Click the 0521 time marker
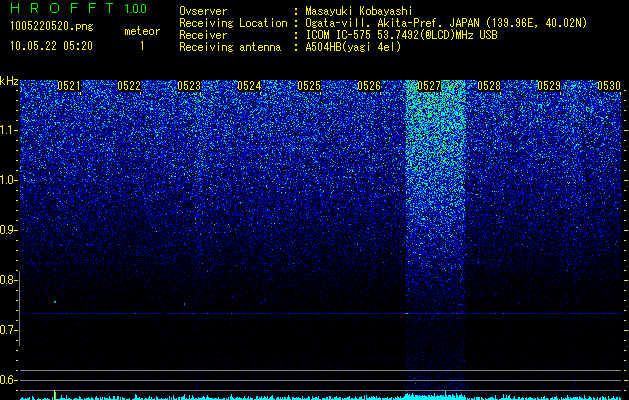This screenshot has height=400, width=629. click(x=69, y=86)
